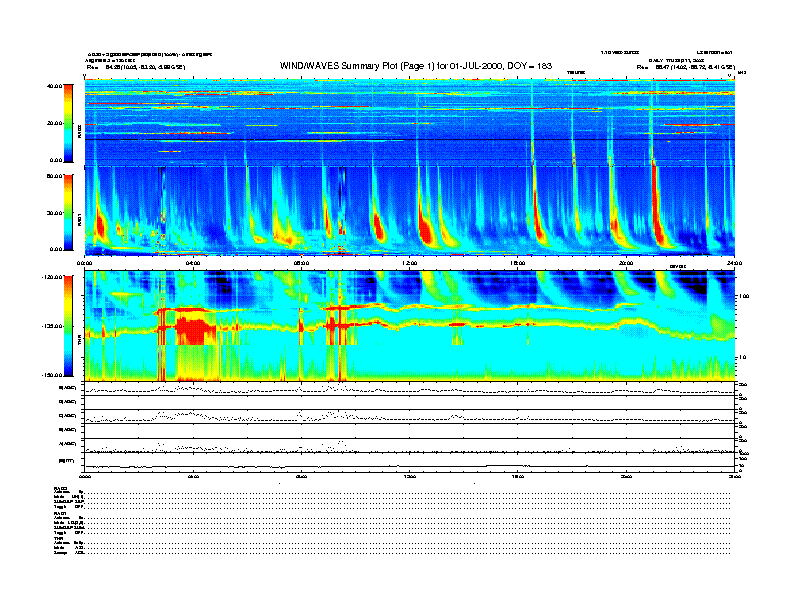Click 12:00 tick label under RAD1 spectrogram
This screenshot has height=612, width=792.
point(410,263)
